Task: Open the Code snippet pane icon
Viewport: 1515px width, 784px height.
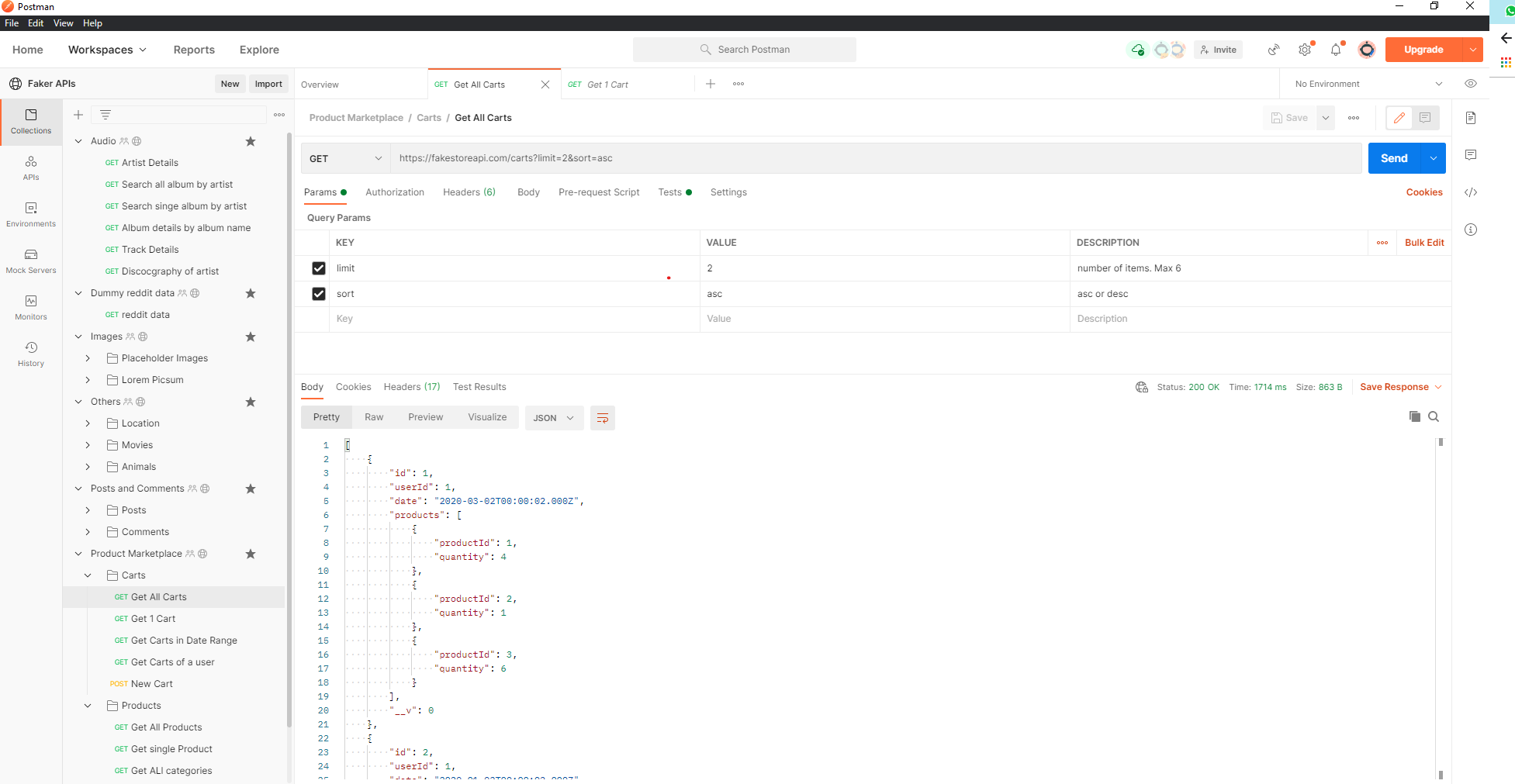Action: (1471, 192)
